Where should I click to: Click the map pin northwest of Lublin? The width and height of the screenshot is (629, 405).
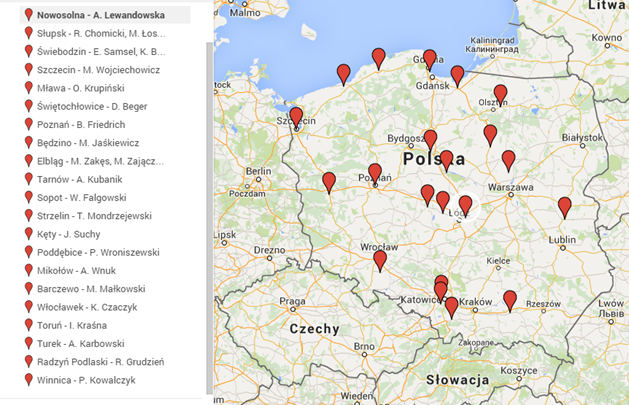[x=565, y=207]
